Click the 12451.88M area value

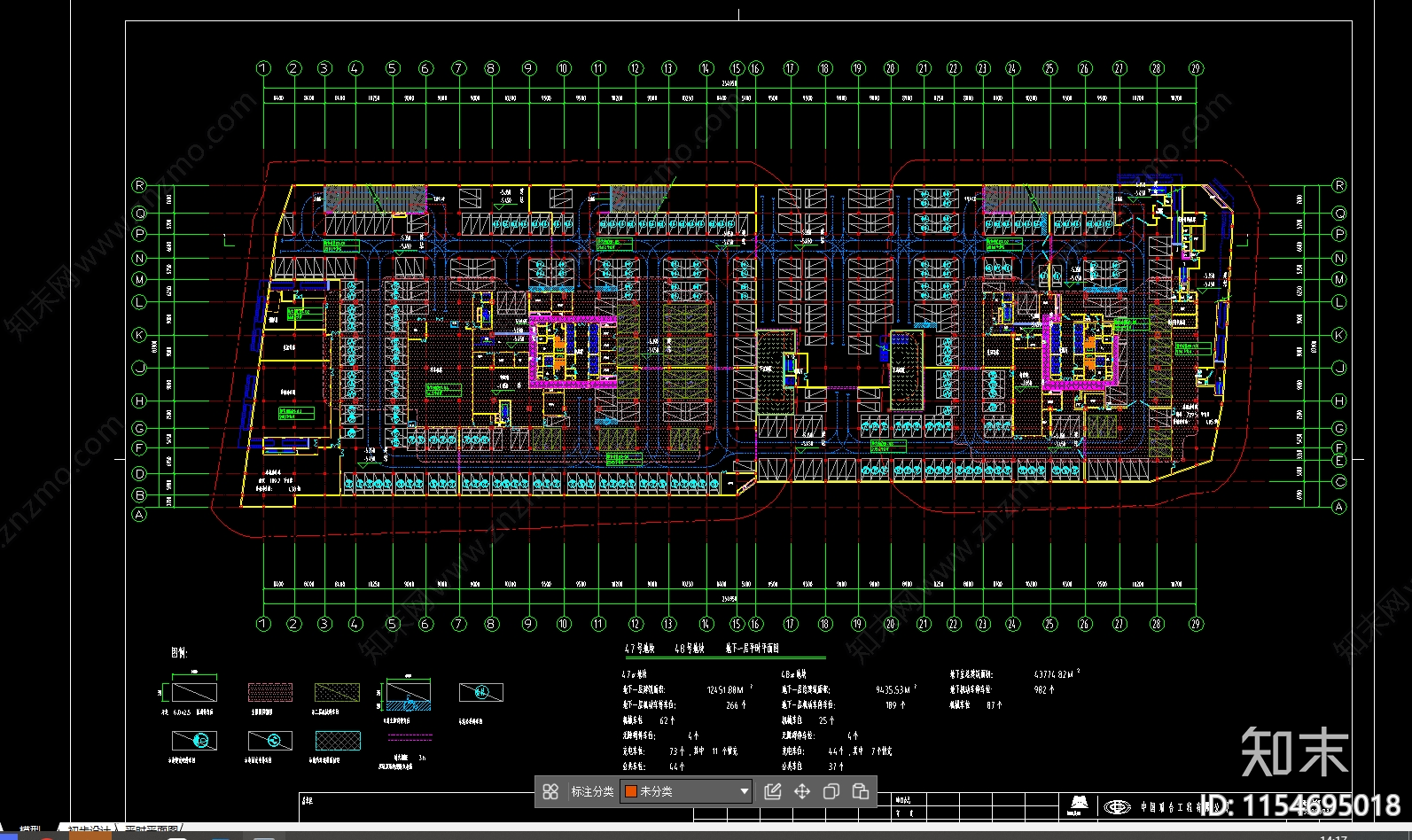(x=726, y=689)
